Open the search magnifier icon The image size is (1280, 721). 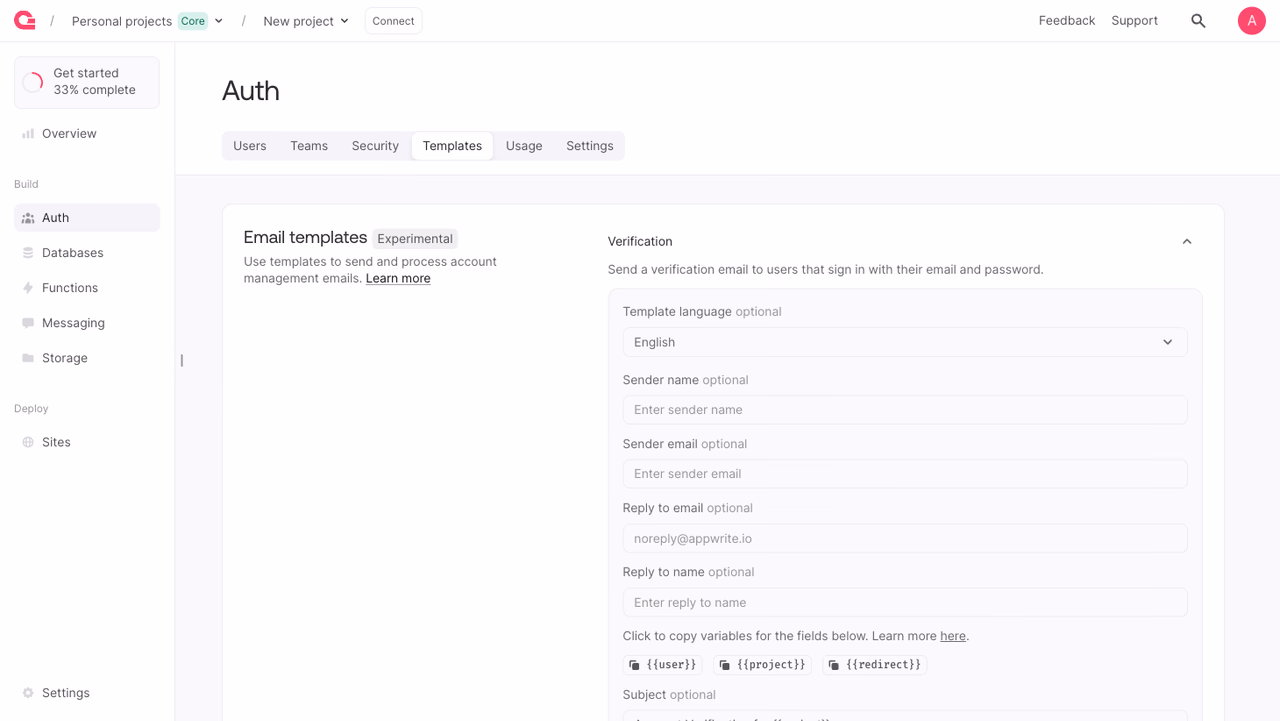pos(1198,21)
